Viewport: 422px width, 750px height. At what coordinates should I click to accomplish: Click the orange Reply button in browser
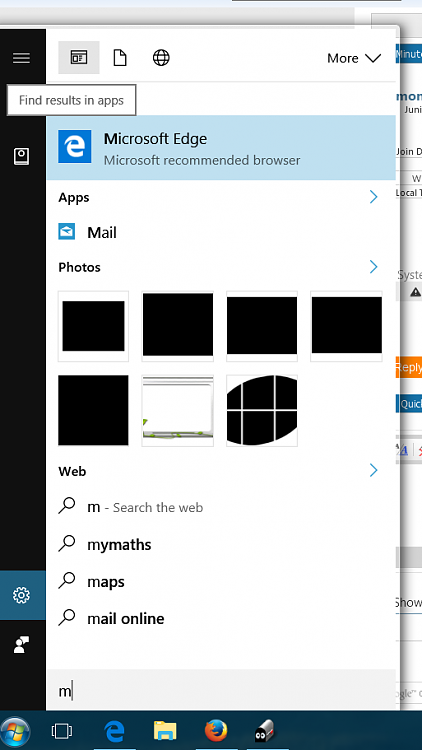(x=409, y=367)
